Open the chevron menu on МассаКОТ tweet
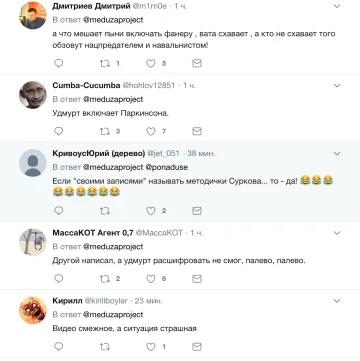360x361 pixels. [337, 233]
